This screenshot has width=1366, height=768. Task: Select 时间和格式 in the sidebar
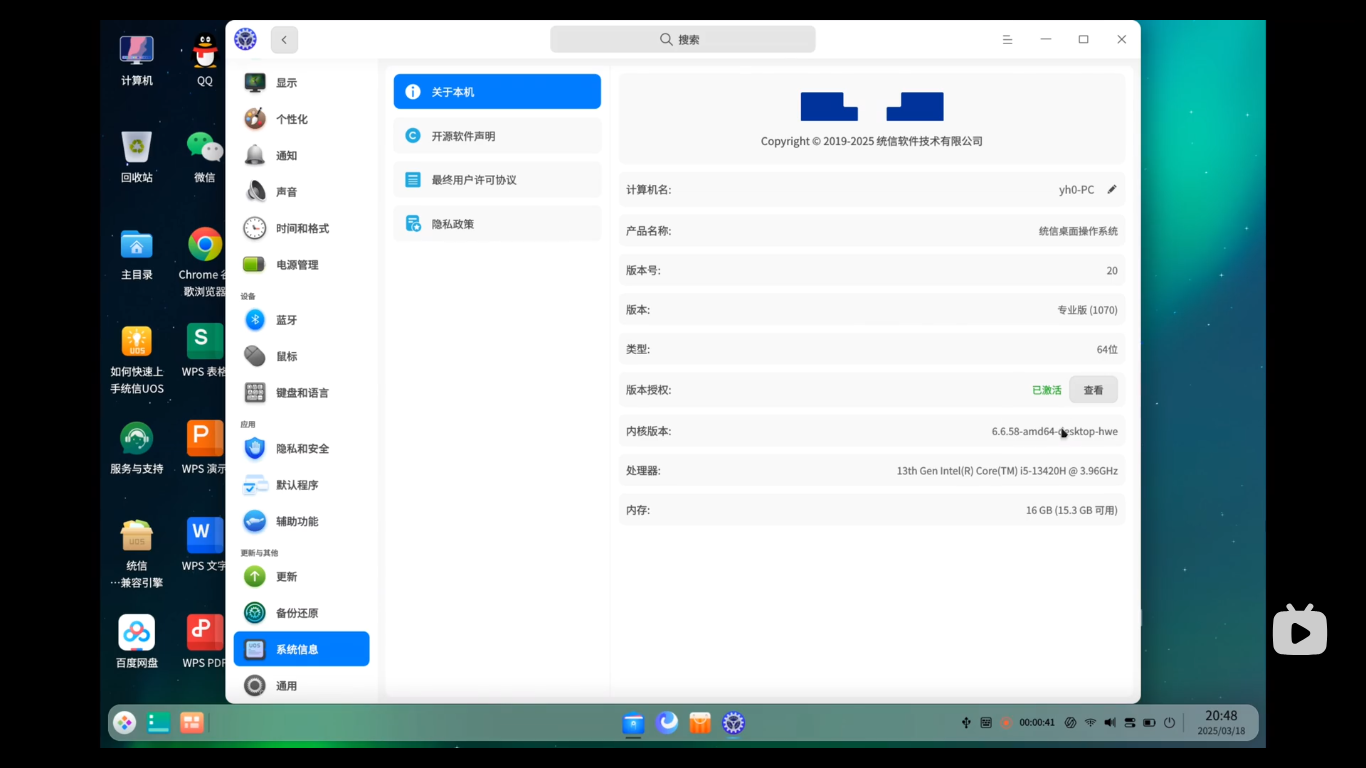301,228
